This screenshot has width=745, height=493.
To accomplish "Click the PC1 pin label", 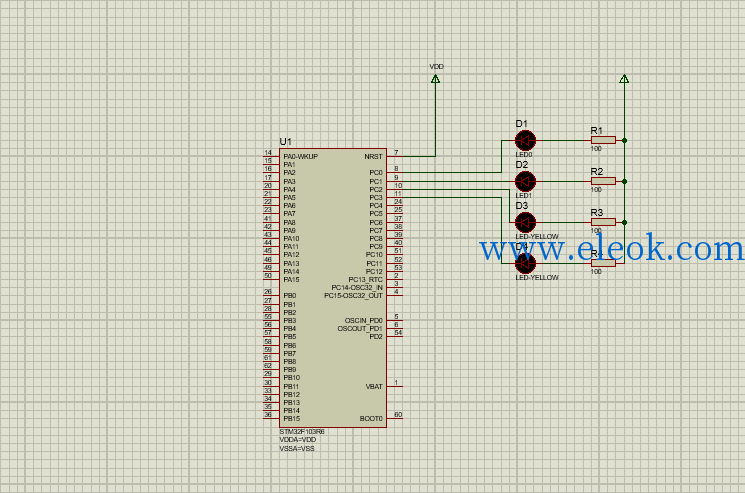I will (x=376, y=181).
